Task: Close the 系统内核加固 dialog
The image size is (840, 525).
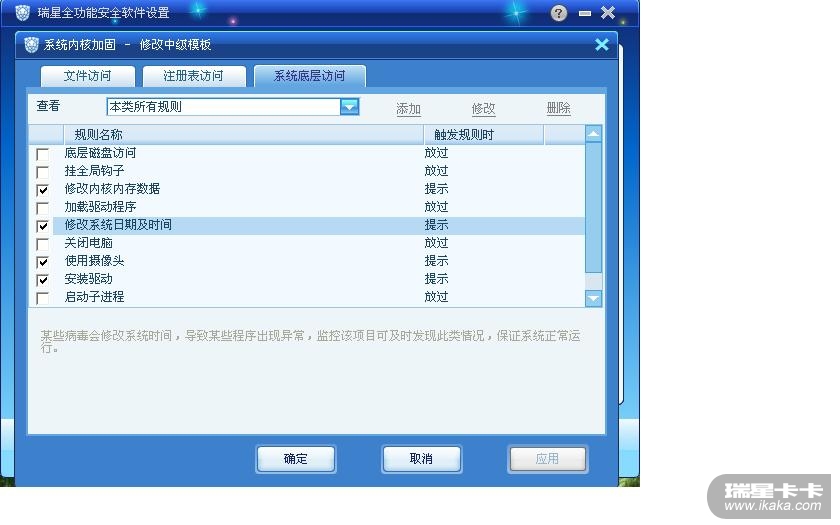Action: click(x=602, y=44)
